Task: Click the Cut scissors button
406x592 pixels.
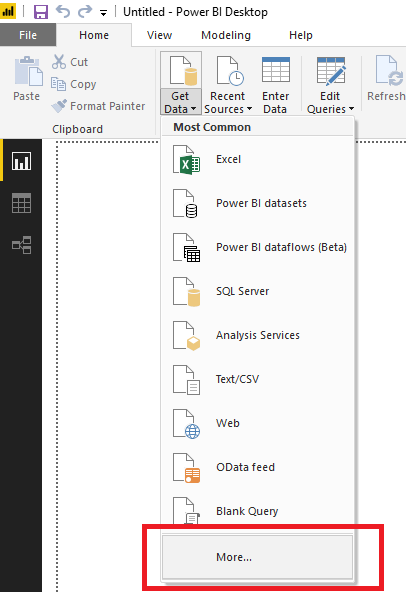Action: (70, 62)
